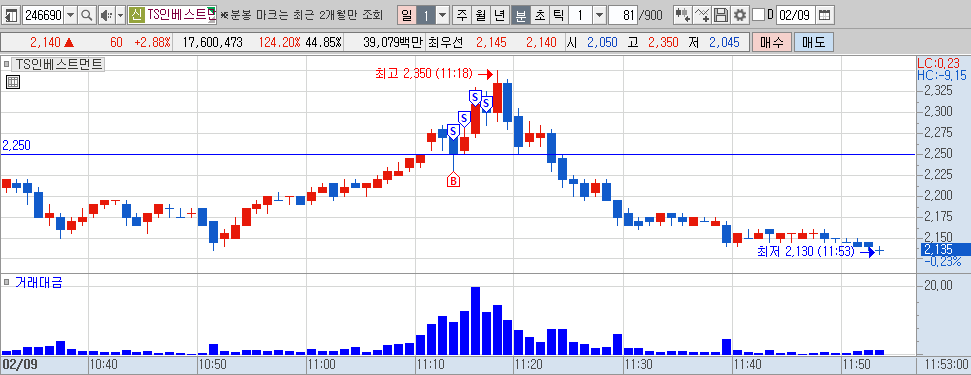Click the 매수 buy button
The width and height of the screenshot is (971, 375).
772,43
